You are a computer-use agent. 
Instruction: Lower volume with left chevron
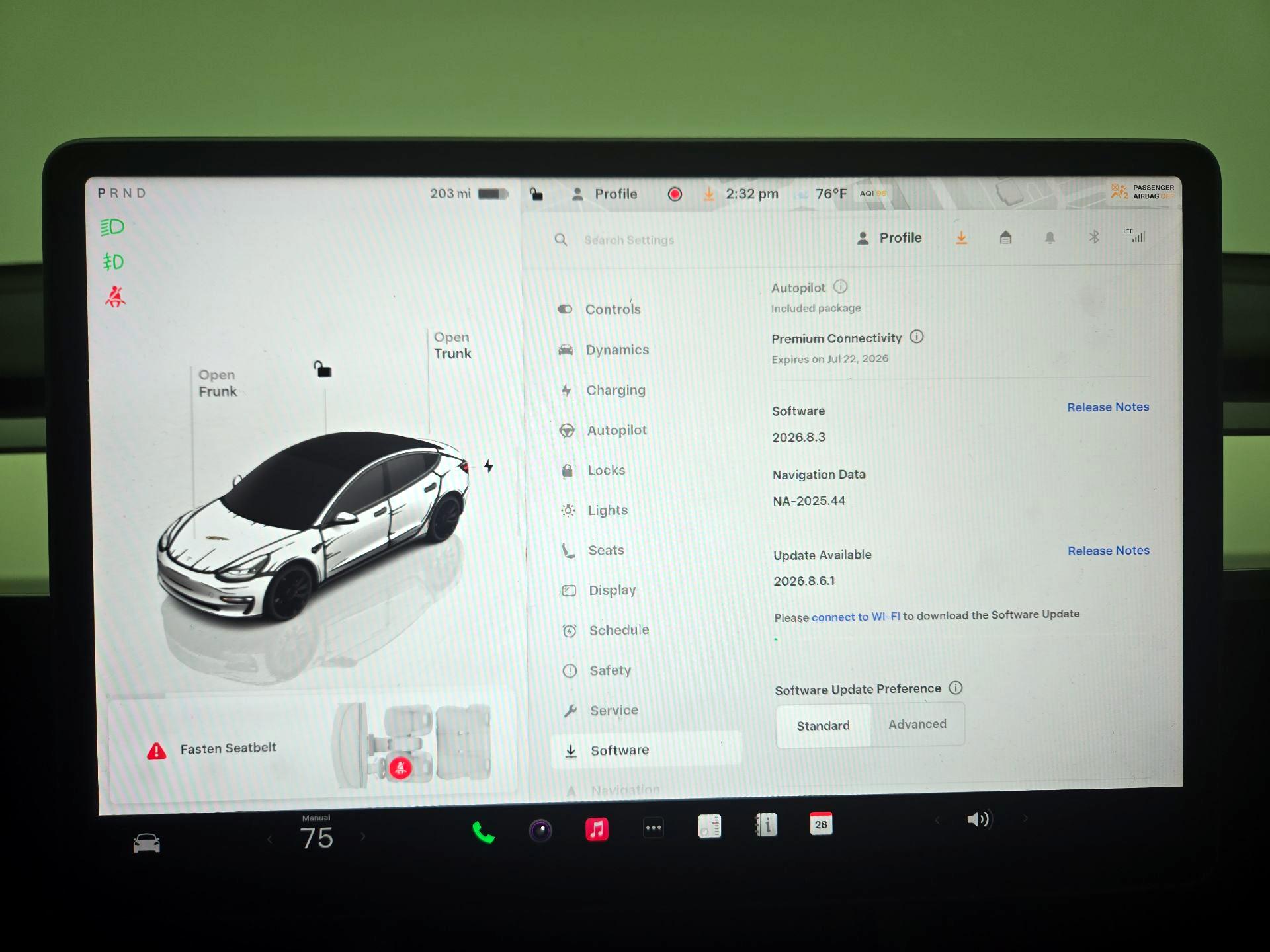pyautogui.click(x=937, y=820)
